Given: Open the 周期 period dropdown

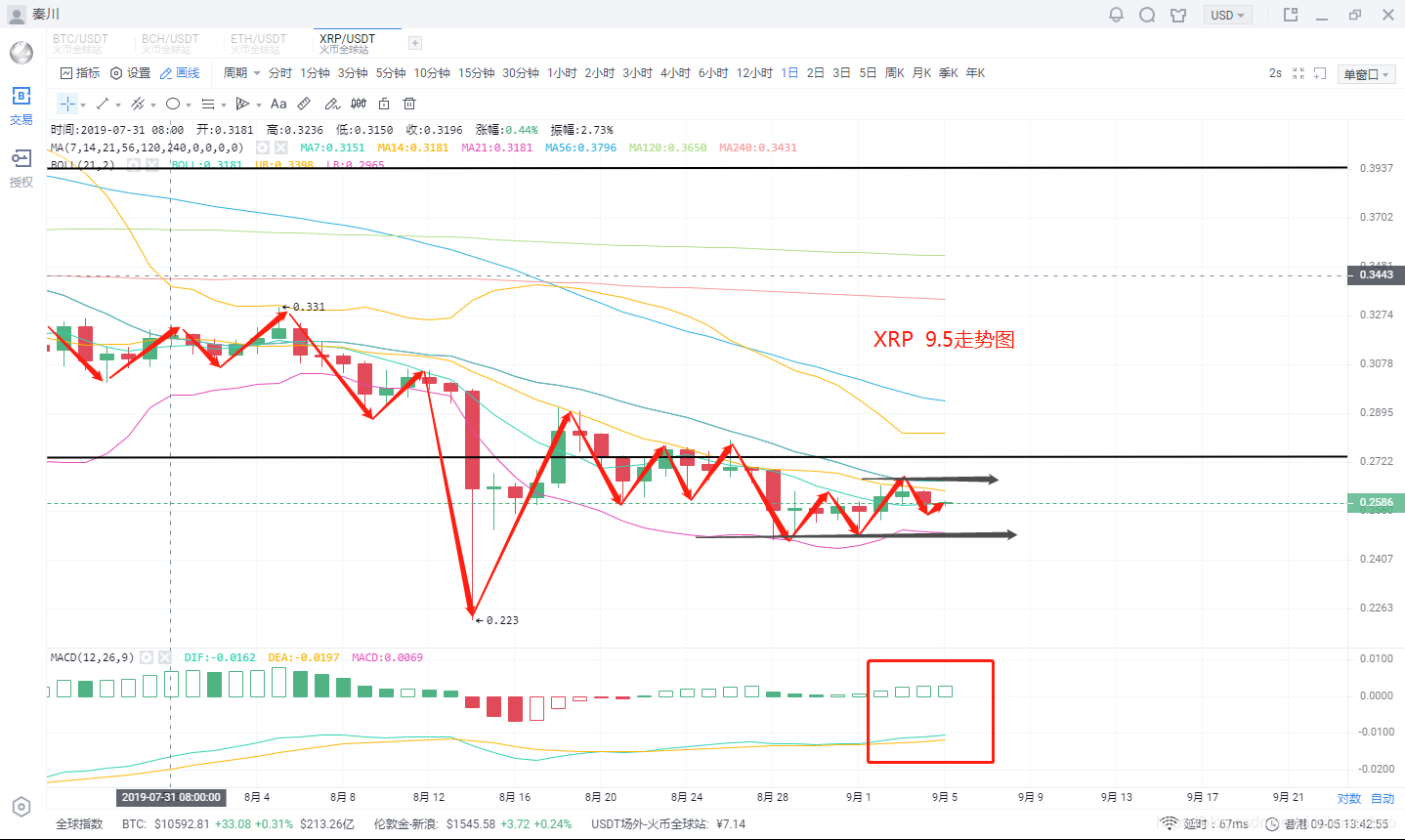Looking at the screenshot, I should click(241, 73).
